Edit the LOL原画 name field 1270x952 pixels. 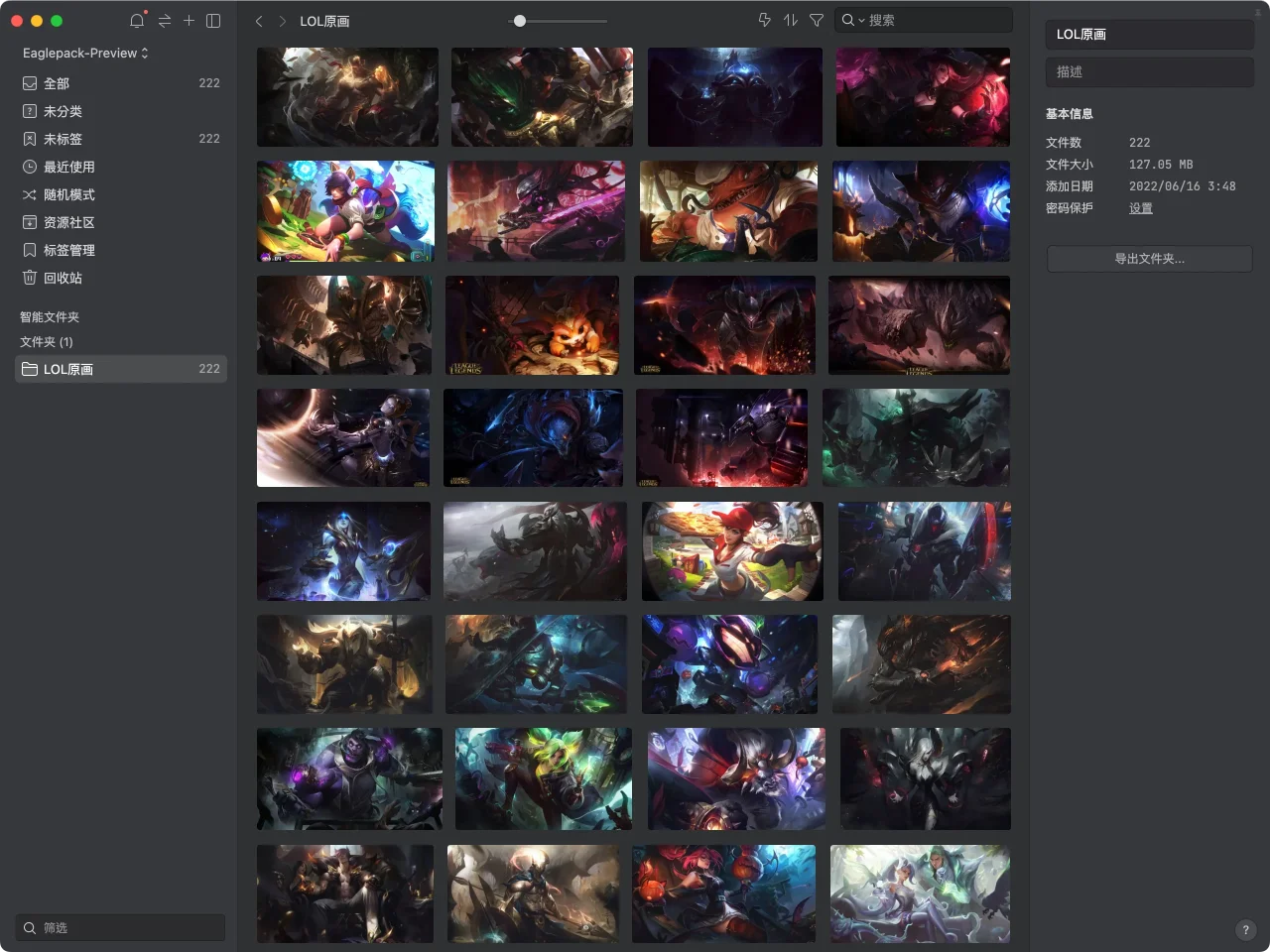(1149, 35)
